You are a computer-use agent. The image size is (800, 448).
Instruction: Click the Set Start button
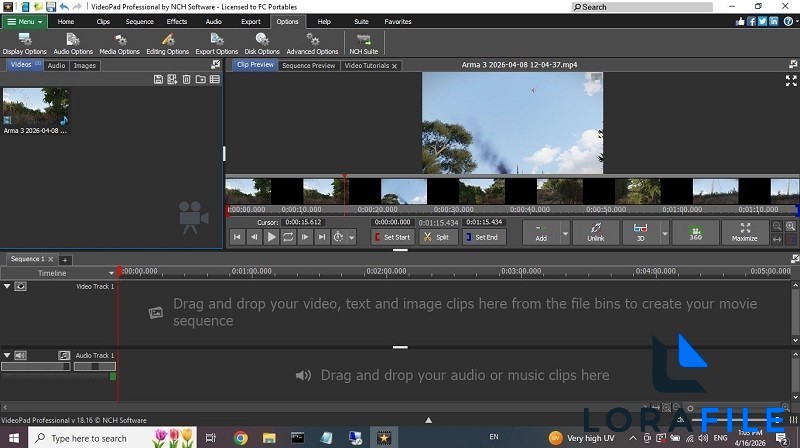[392, 237]
